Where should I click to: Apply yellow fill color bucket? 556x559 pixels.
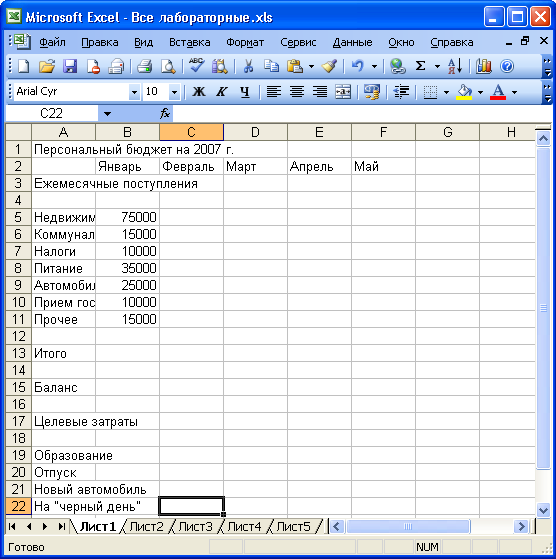[x=464, y=92]
